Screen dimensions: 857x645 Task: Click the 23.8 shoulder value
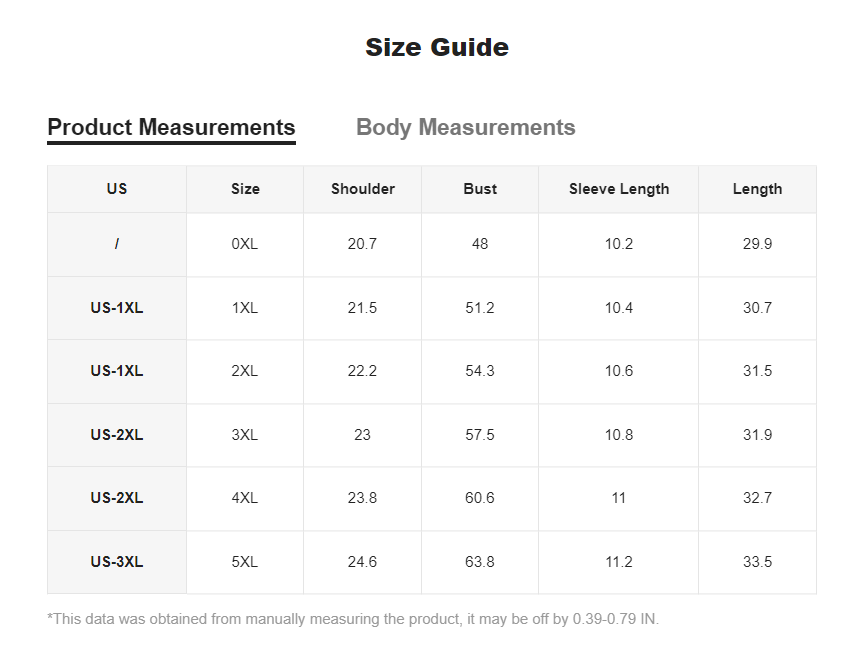point(362,498)
